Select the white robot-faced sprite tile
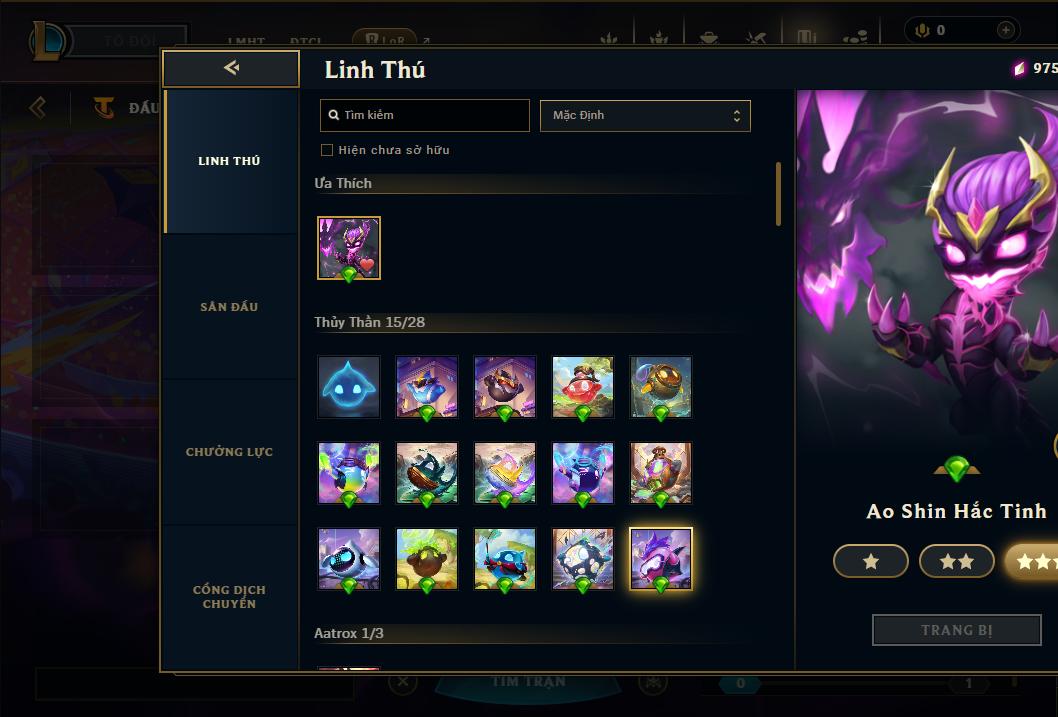 pos(349,559)
